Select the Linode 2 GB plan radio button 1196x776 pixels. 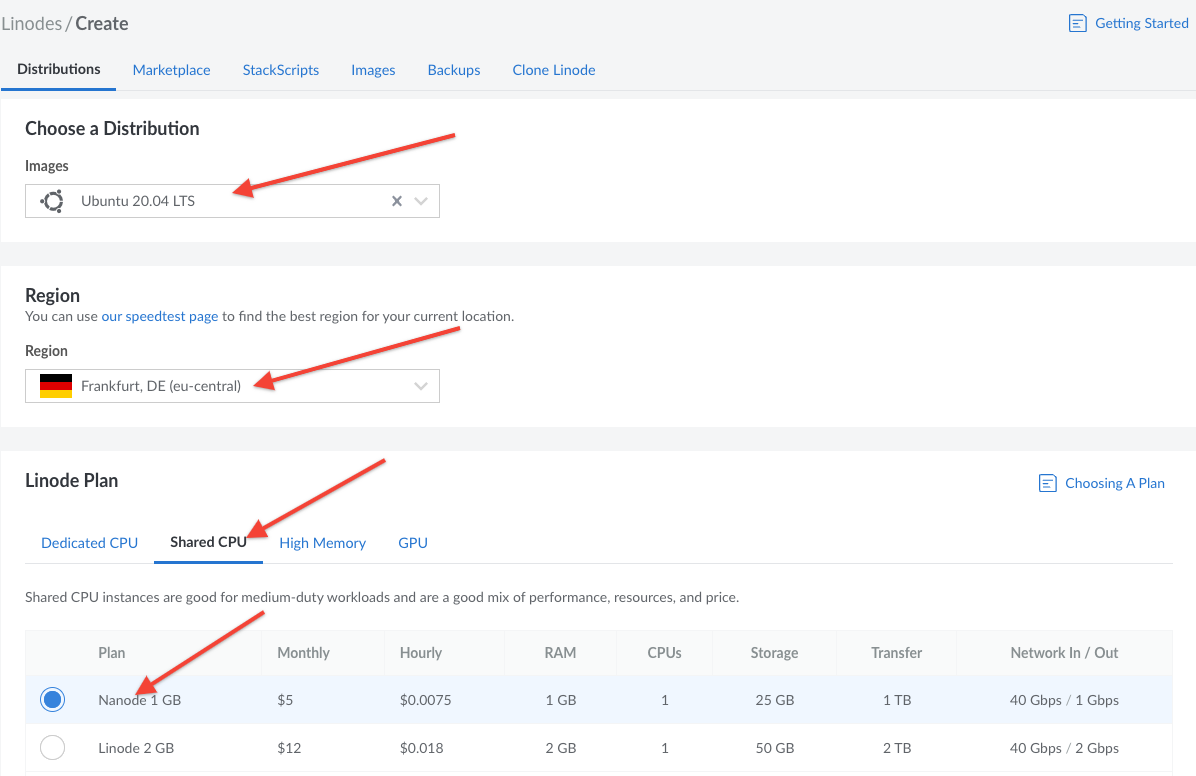coord(52,748)
